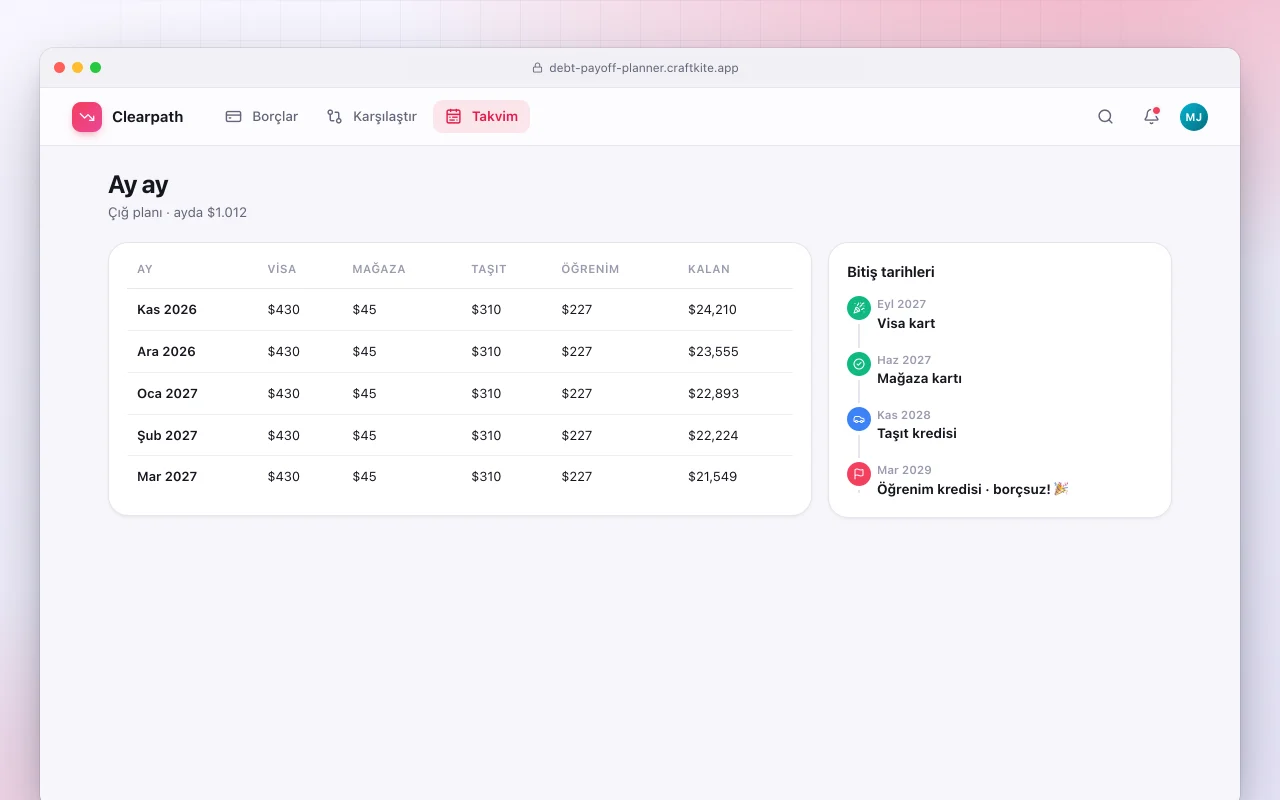This screenshot has height=800, width=1280.
Task: Select the Takvim tab
Action: point(481,117)
